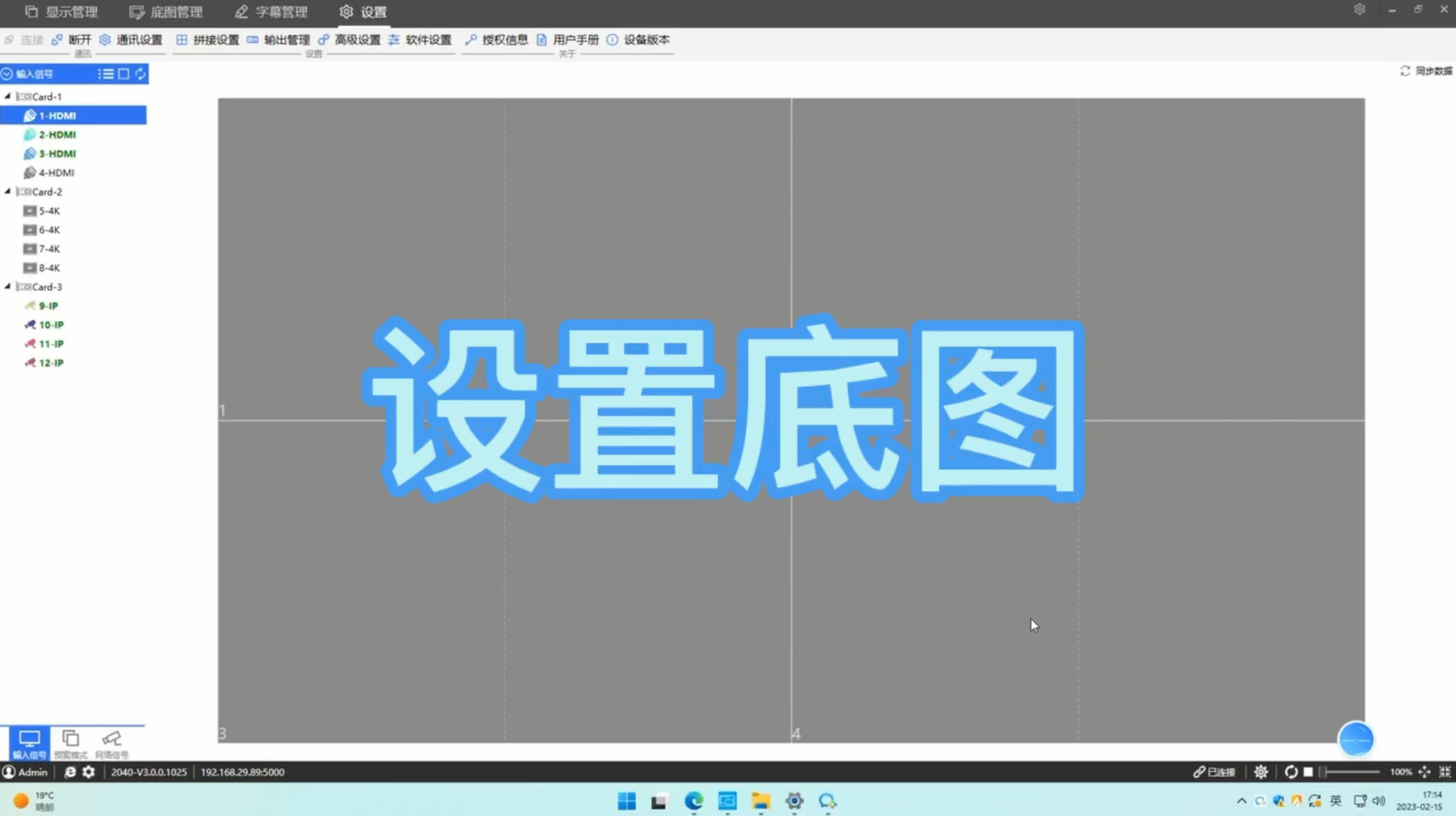Open 输出管理 output management
1456x816 pixels.
point(278,39)
